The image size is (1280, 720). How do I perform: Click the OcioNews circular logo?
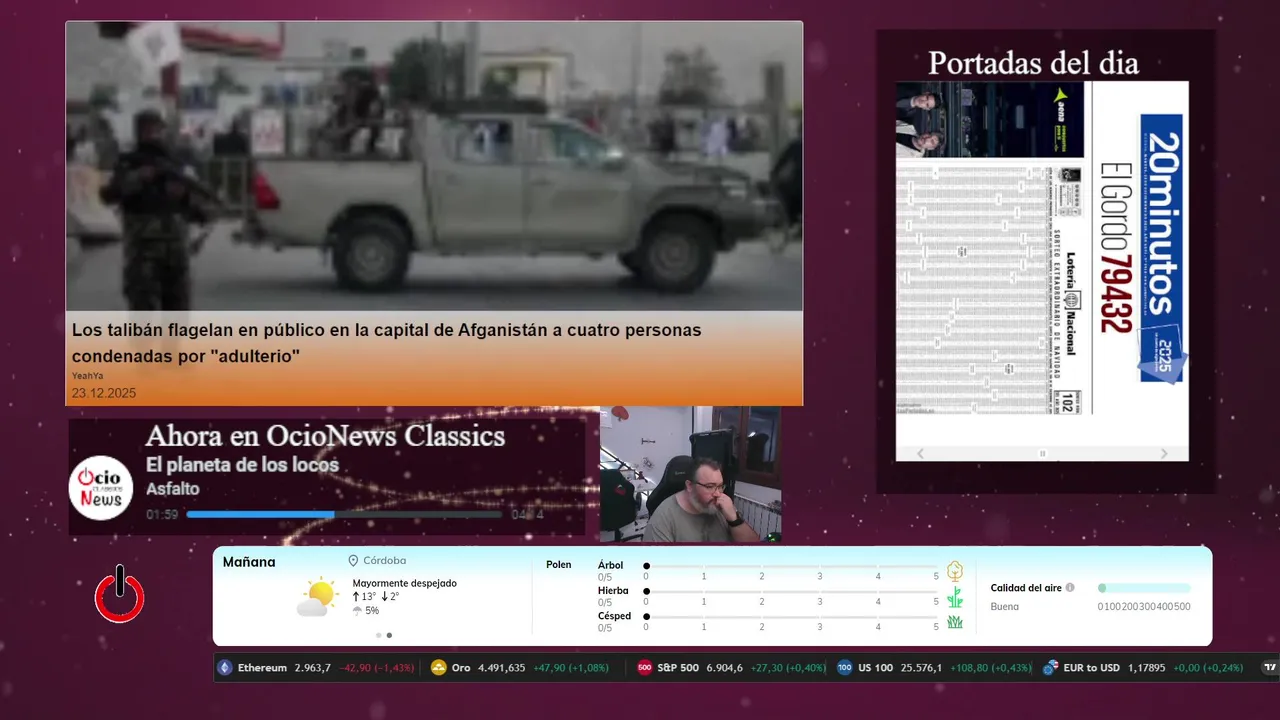pos(101,488)
